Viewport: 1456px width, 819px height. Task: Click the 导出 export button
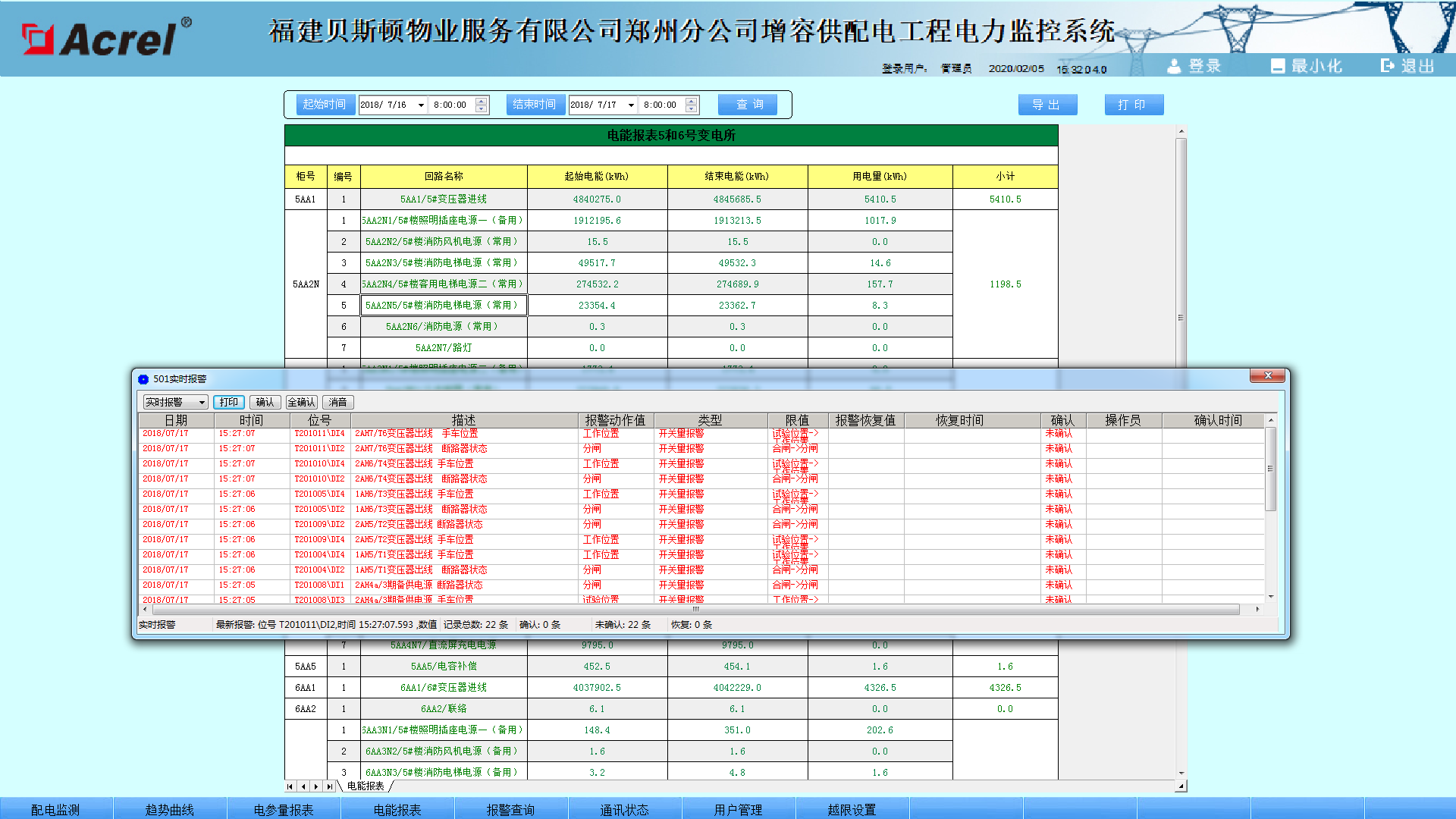point(1046,105)
